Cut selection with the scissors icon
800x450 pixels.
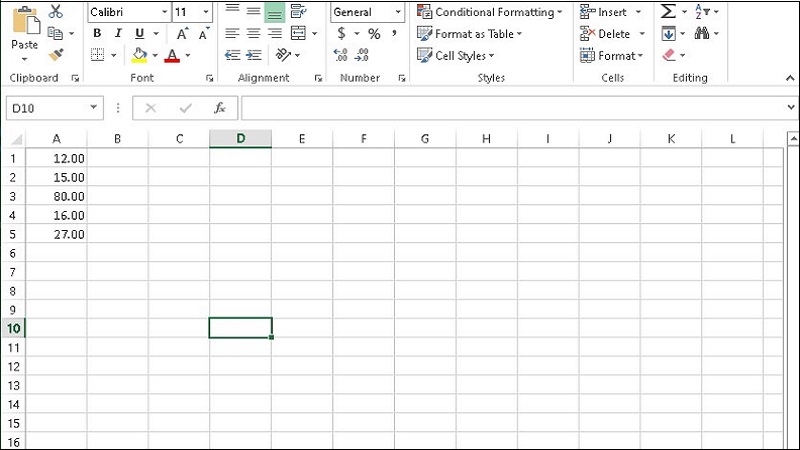[x=56, y=11]
